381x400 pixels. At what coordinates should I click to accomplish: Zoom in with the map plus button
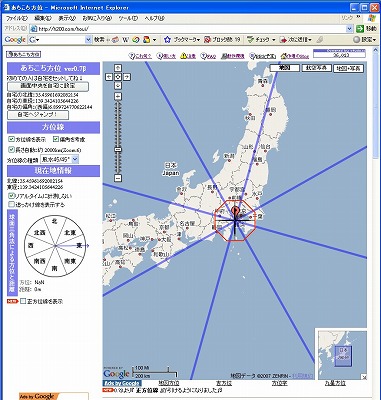(118, 96)
